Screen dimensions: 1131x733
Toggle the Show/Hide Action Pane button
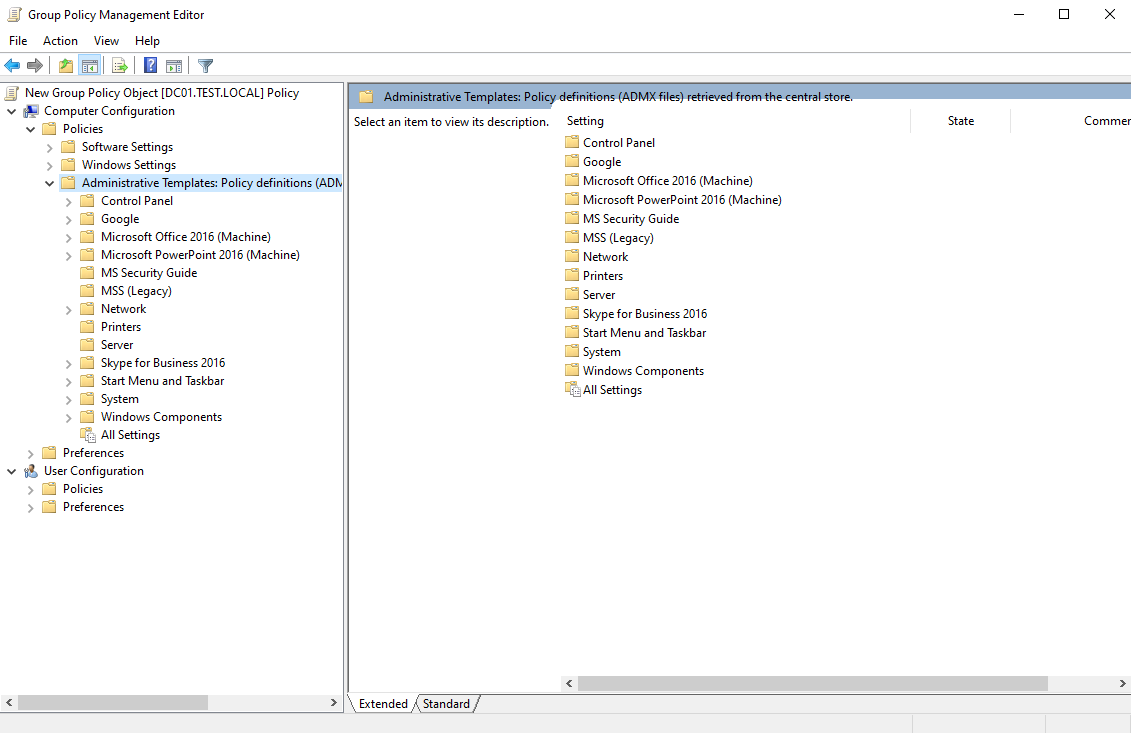pos(174,66)
